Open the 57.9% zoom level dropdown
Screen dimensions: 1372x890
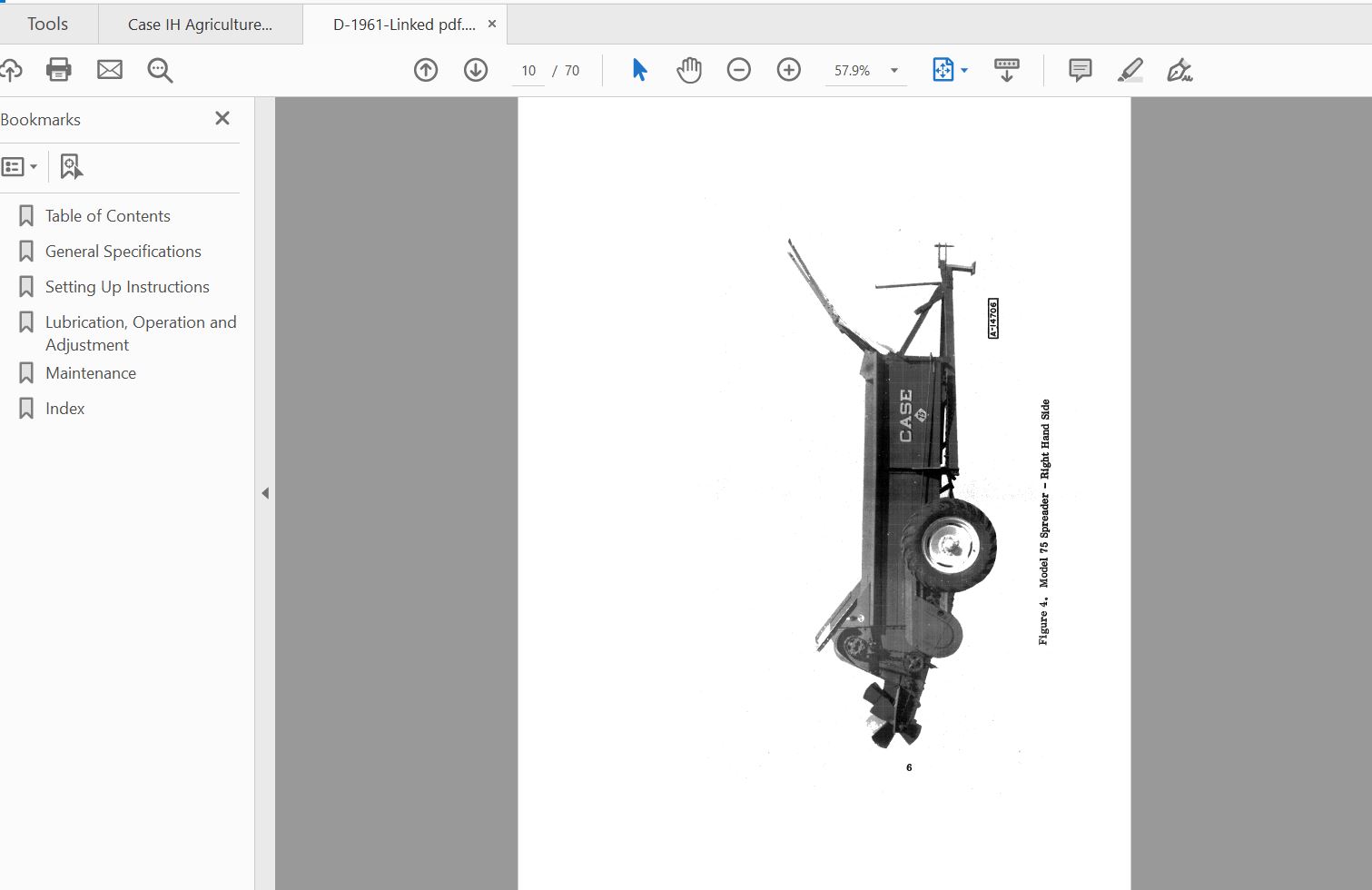tap(894, 71)
